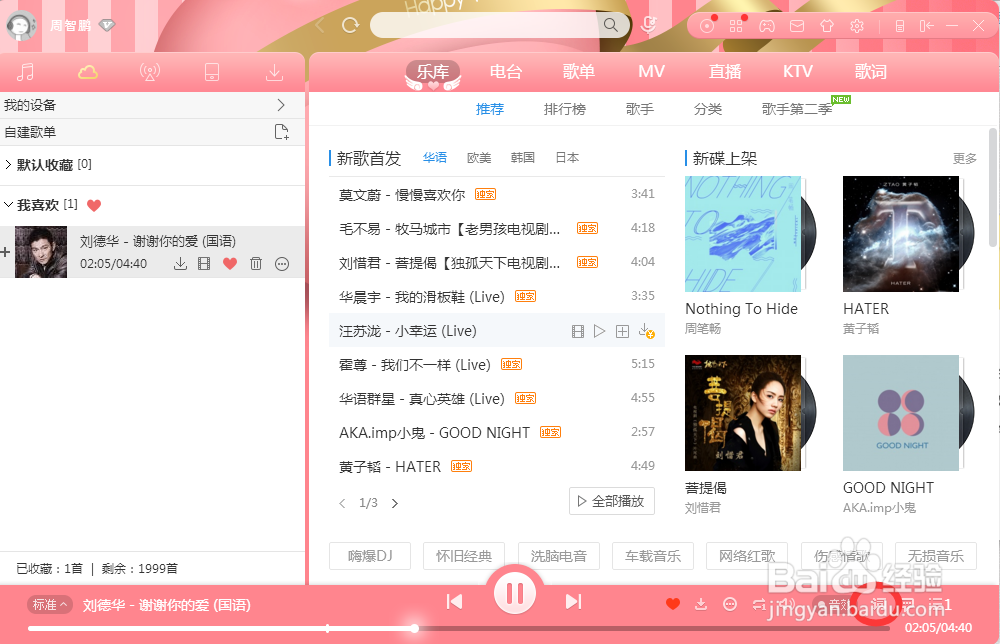
Task: Open the local music note tab
Action: tap(26, 72)
